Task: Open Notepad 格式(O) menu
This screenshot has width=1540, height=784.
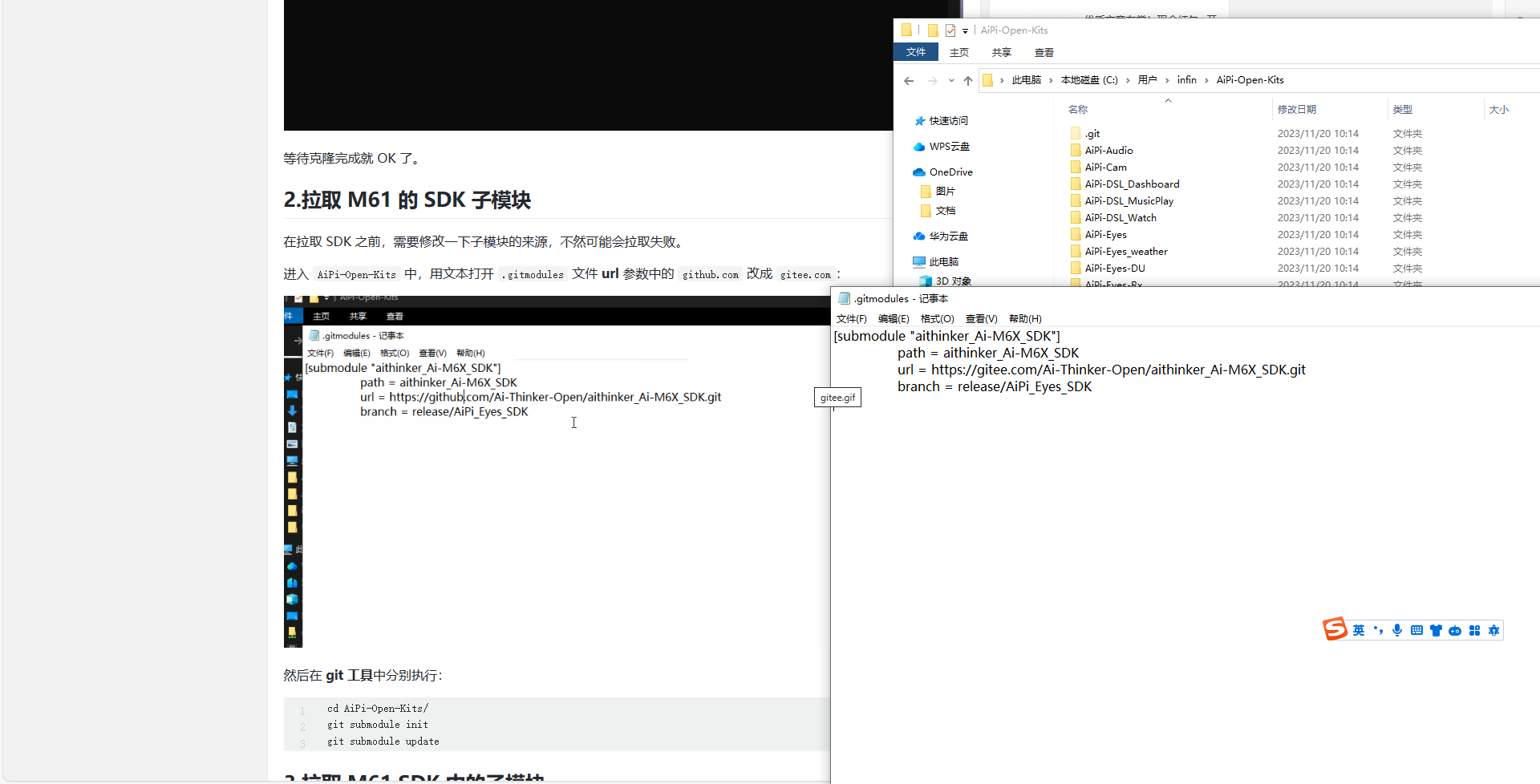Action: [x=937, y=319]
